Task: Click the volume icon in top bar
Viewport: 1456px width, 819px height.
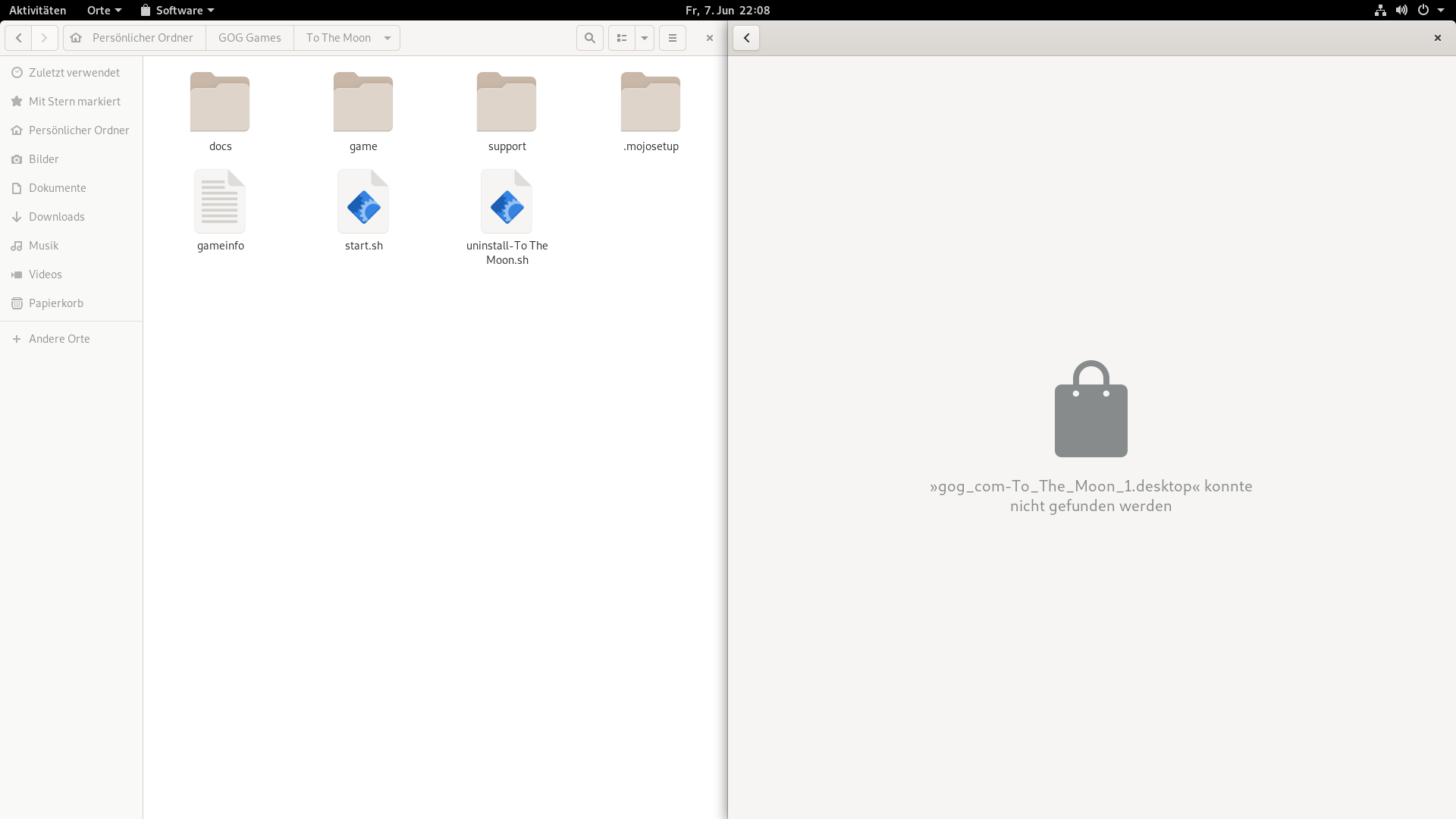Action: point(1401,10)
